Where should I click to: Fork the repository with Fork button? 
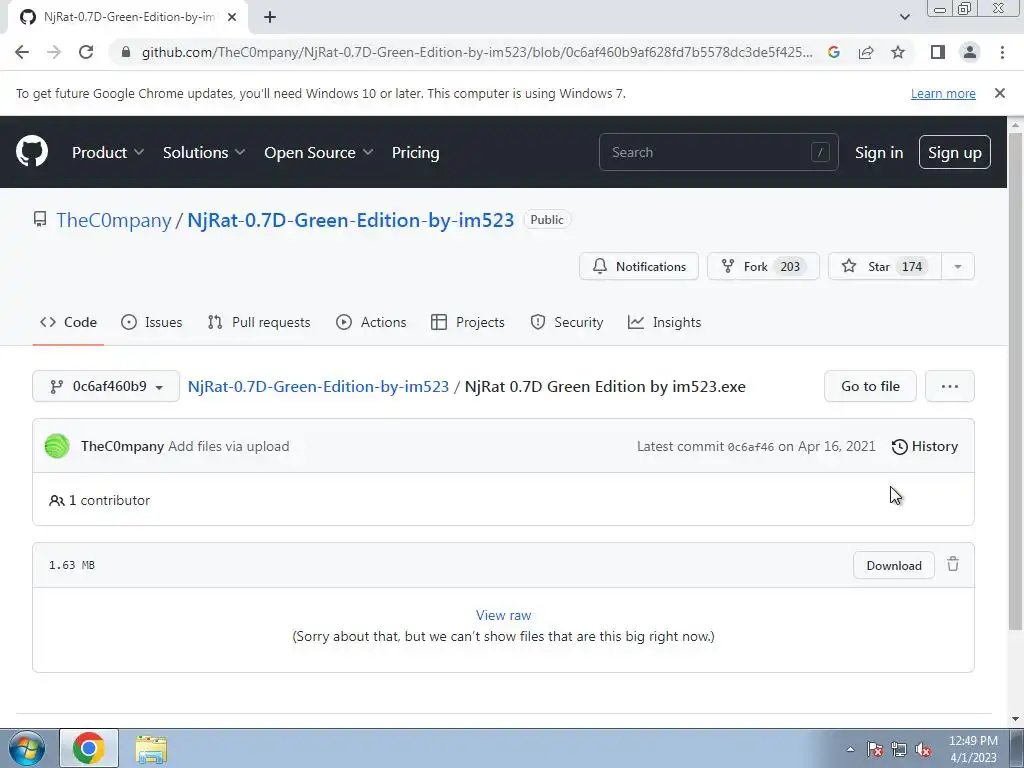point(763,266)
